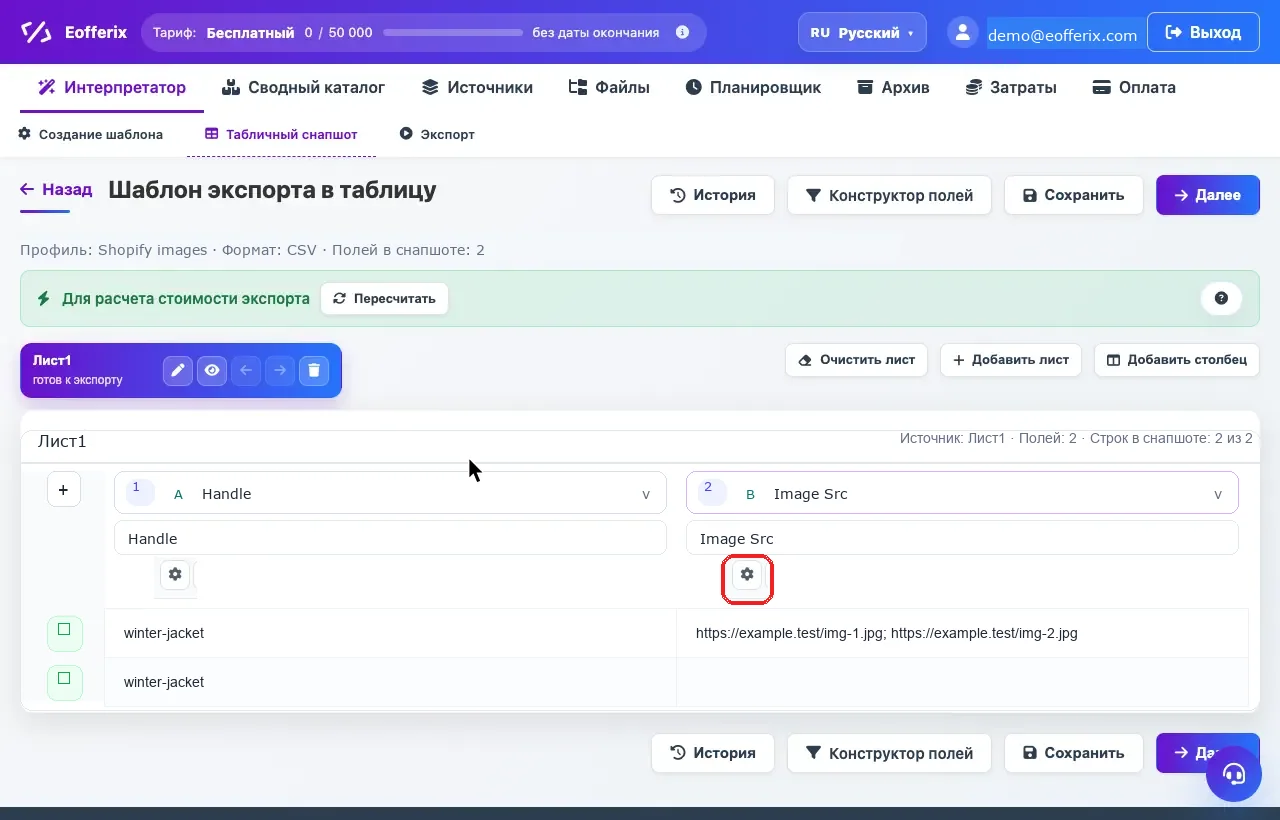This screenshot has height=820, width=1280.
Task: Move Лист1 left with arrow icon
Action: (x=246, y=371)
